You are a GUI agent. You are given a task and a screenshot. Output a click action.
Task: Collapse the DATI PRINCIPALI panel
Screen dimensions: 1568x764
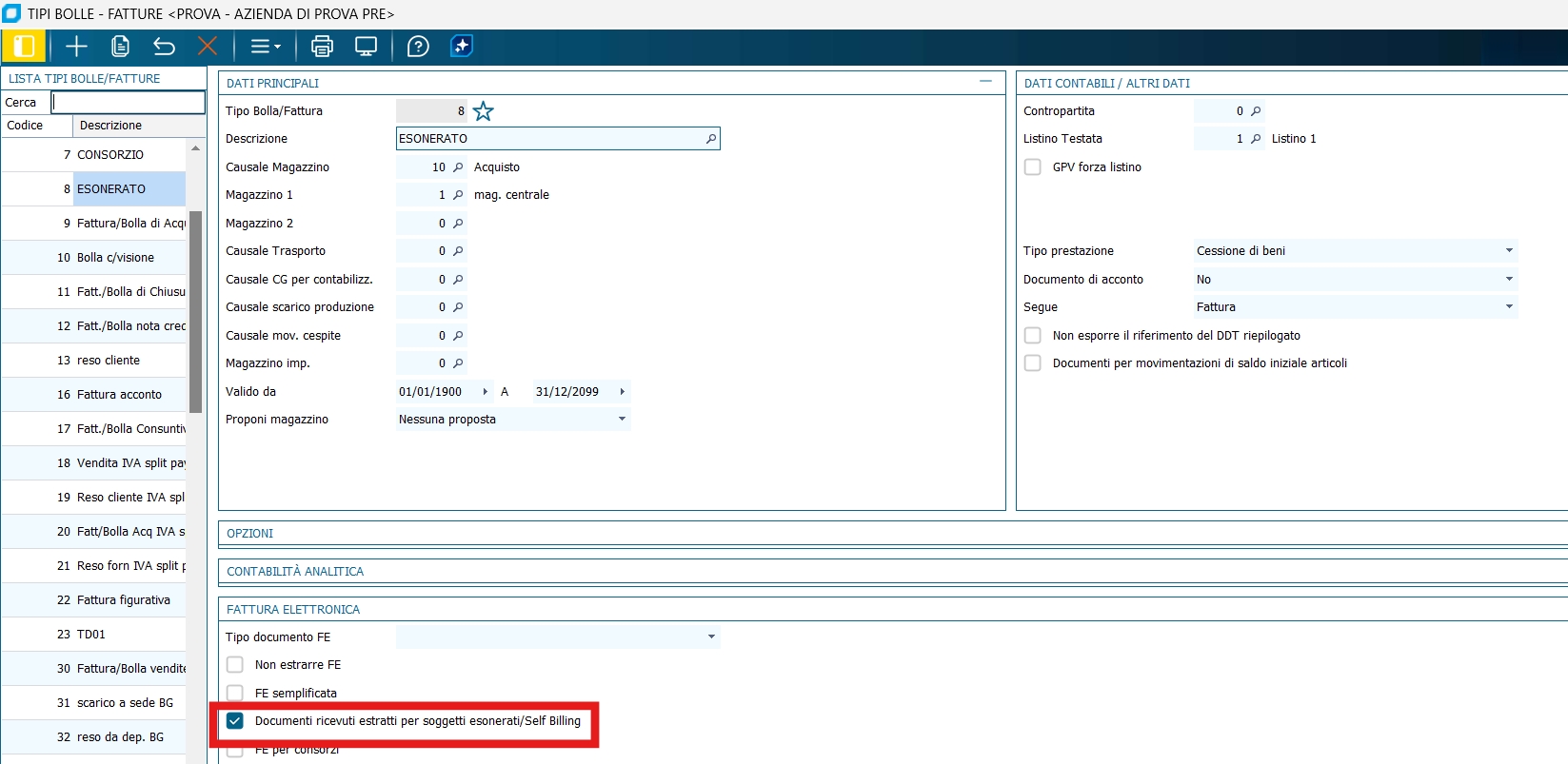tap(985, 82)
